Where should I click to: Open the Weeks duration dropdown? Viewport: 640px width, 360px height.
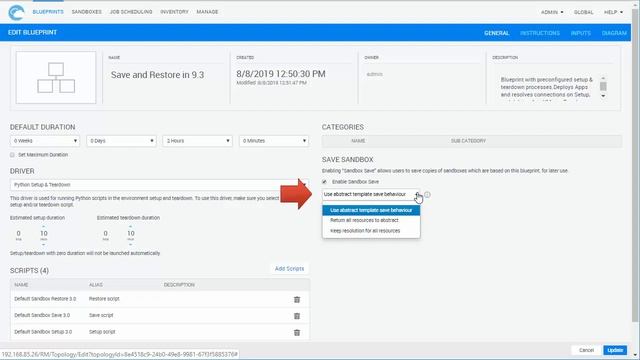pyautogui.click(x=45, y=141)
